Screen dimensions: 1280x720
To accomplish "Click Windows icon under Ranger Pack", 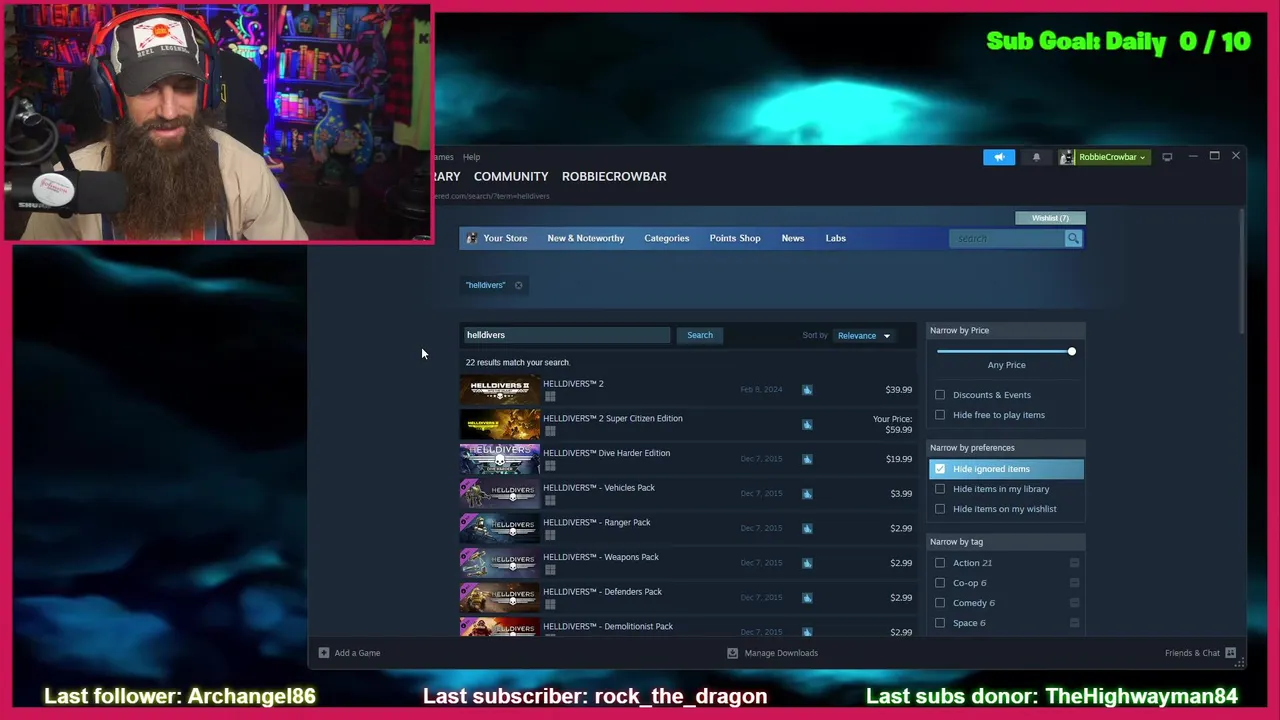I will pos(550,535).
